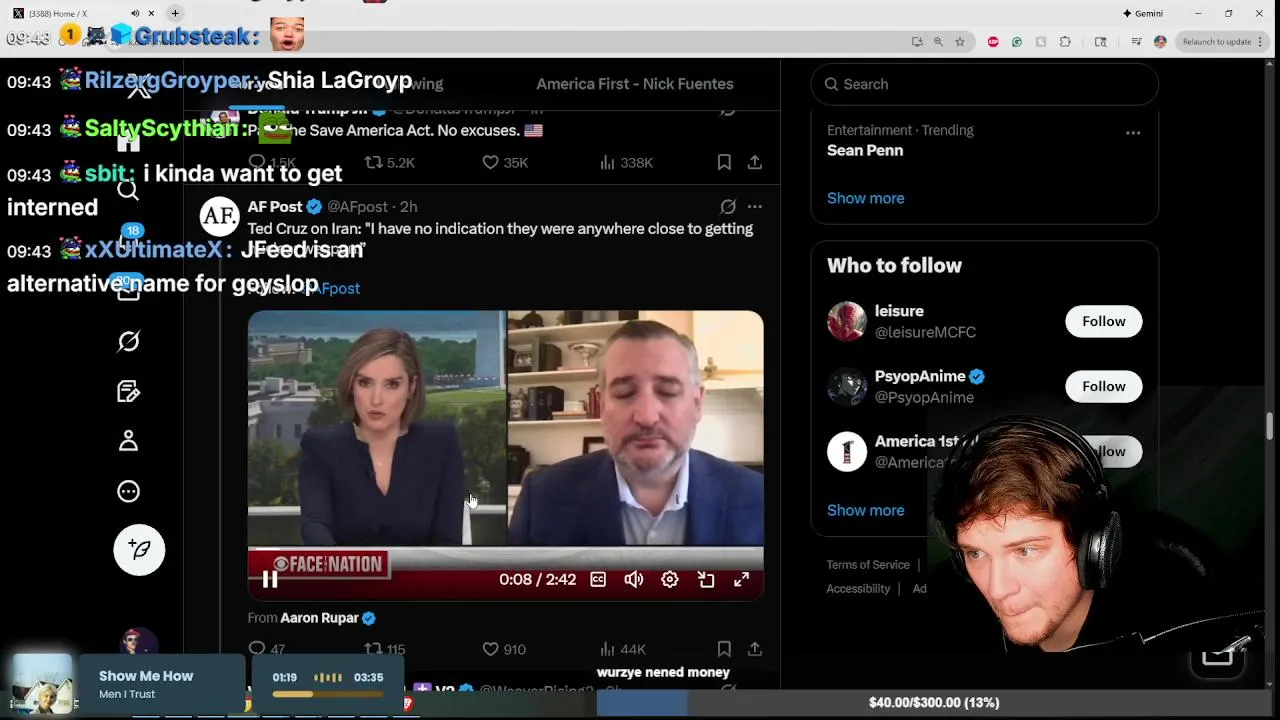1280x720 pixels.
Task: Bookmark the Save America Act tweet
Action: 724,162
